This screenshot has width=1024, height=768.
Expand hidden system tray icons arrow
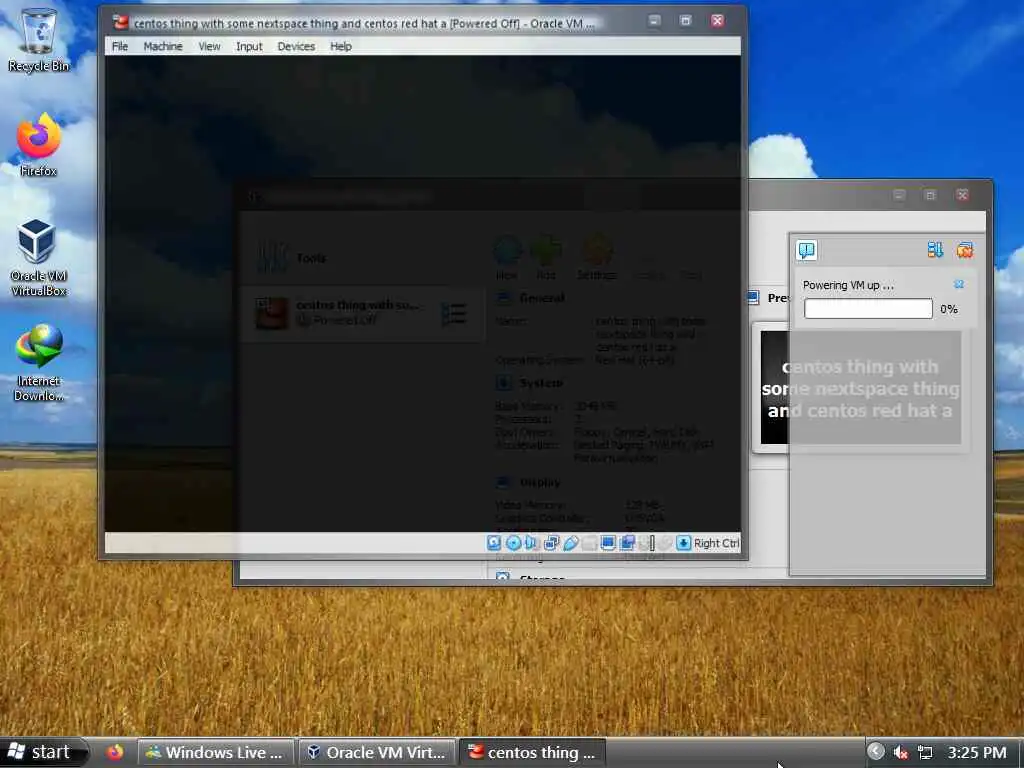(x=876, y=752)
